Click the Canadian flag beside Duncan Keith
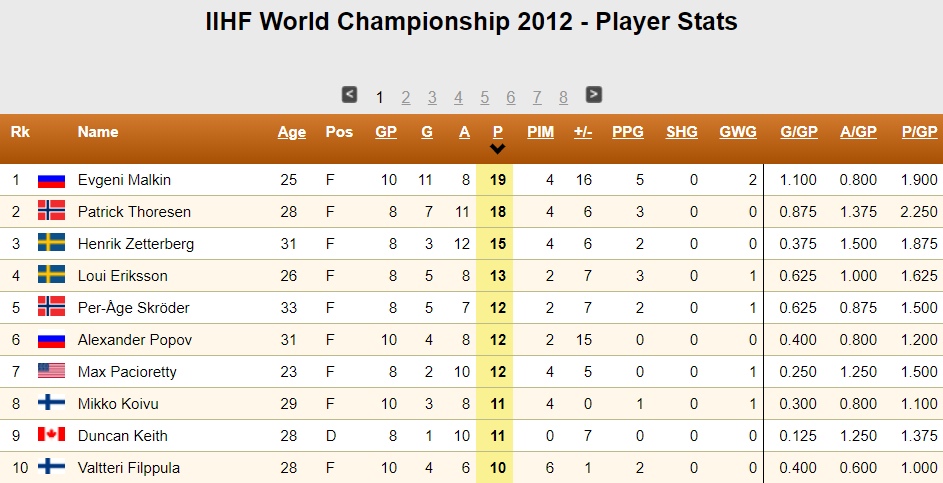This screenshot has width=943, height=483. pos(51,435)
